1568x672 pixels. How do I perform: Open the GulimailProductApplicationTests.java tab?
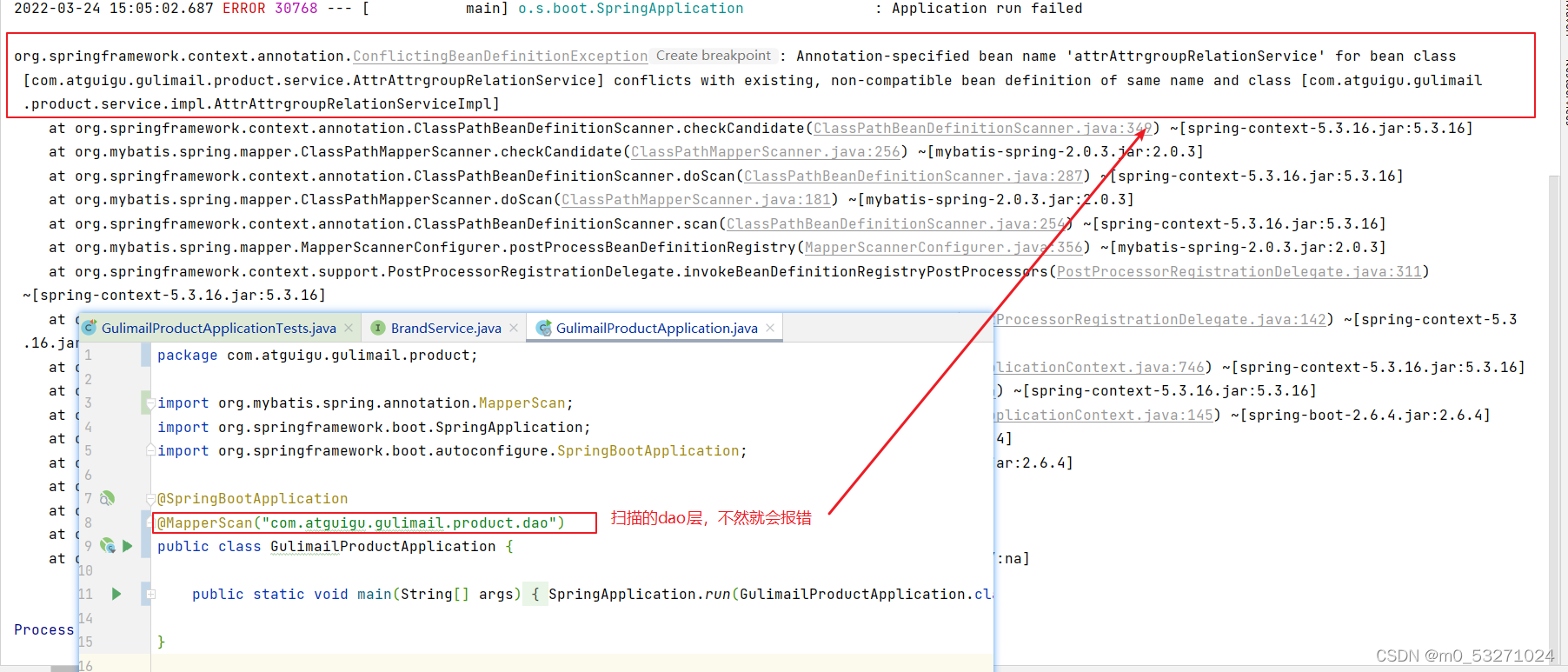(x=219, y=328)
